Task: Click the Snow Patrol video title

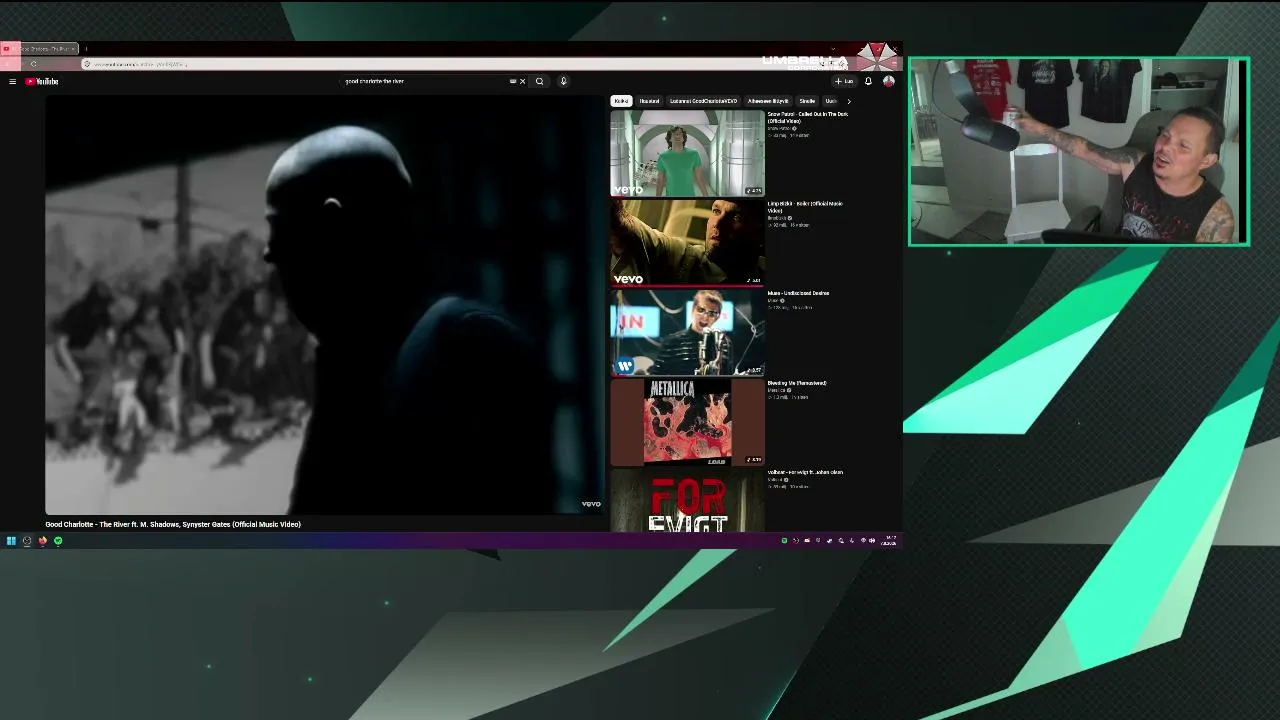Action: coord(808,117)
